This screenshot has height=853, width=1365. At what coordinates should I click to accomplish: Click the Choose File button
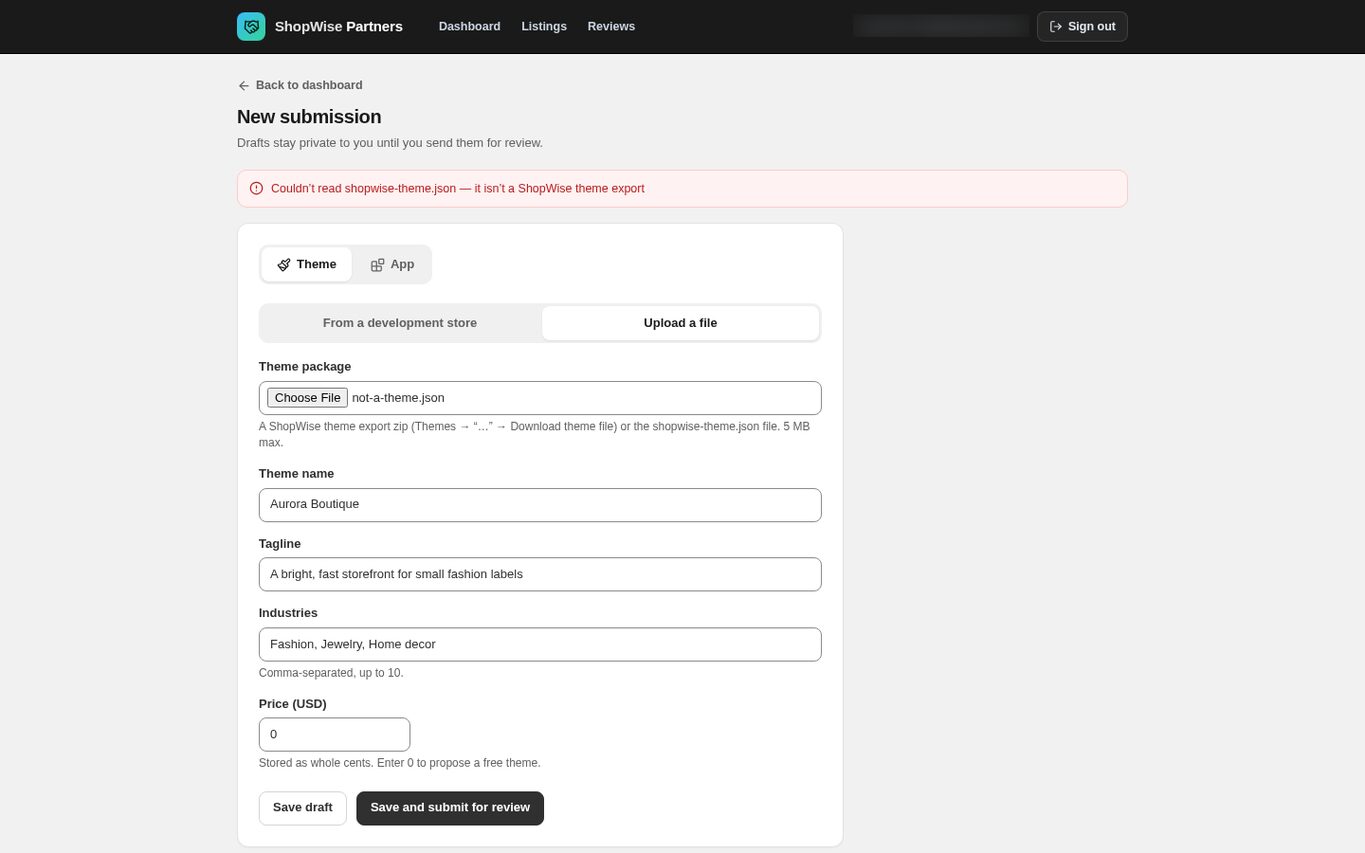307,398
